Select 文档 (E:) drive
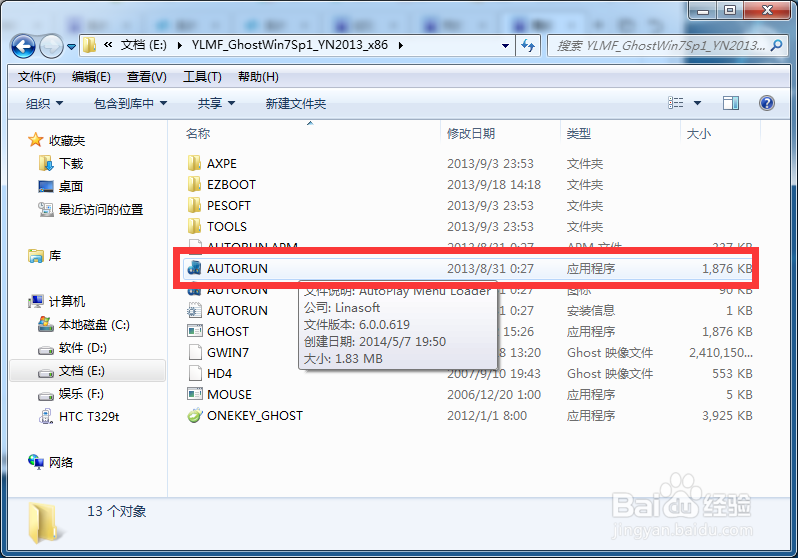798x558 pixels. click(88, 371)
